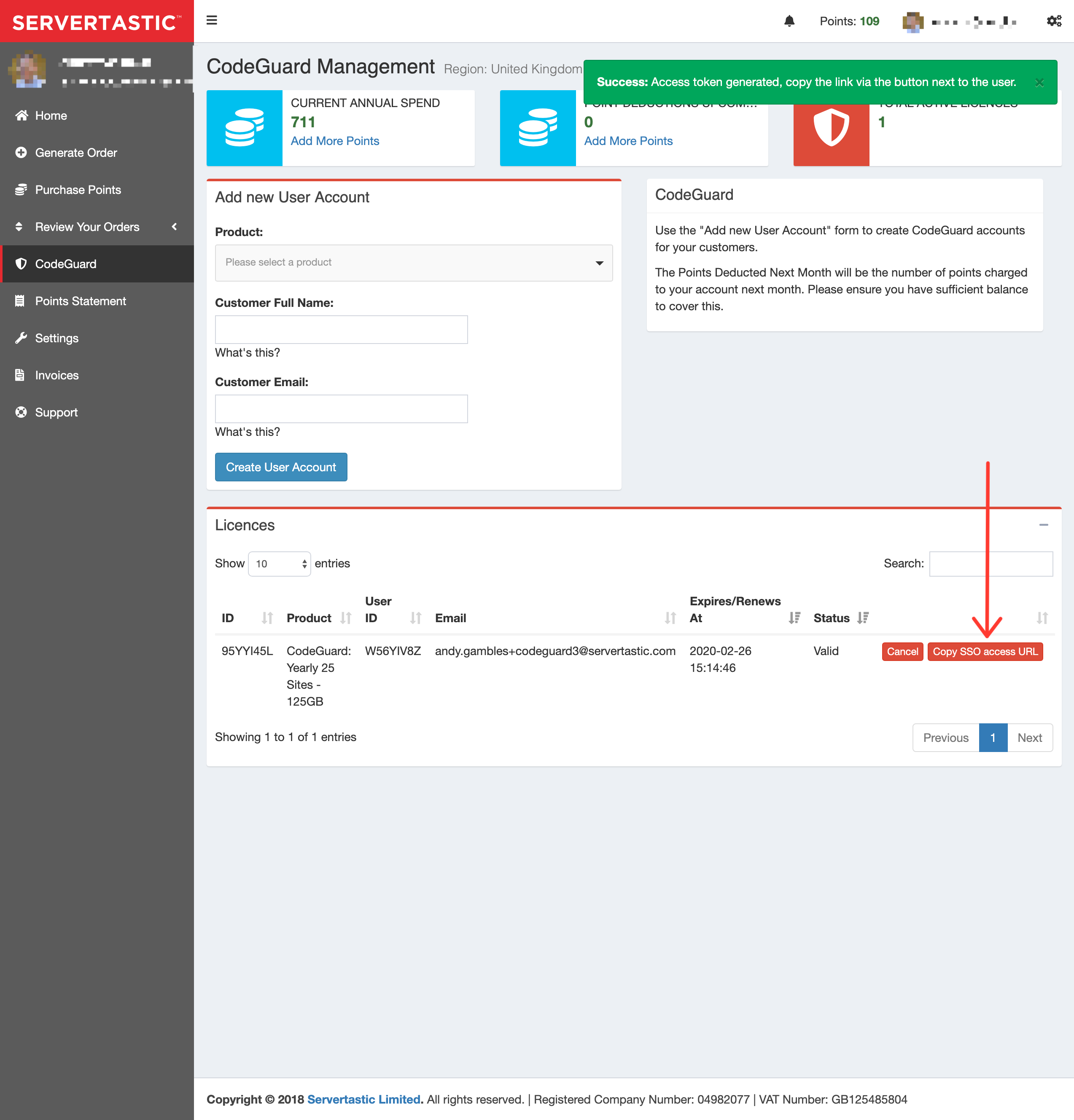1074x1120 pixels.
Task: Click the Settings wrench icon
Action: pyautogui.click(x=21, y=338)
